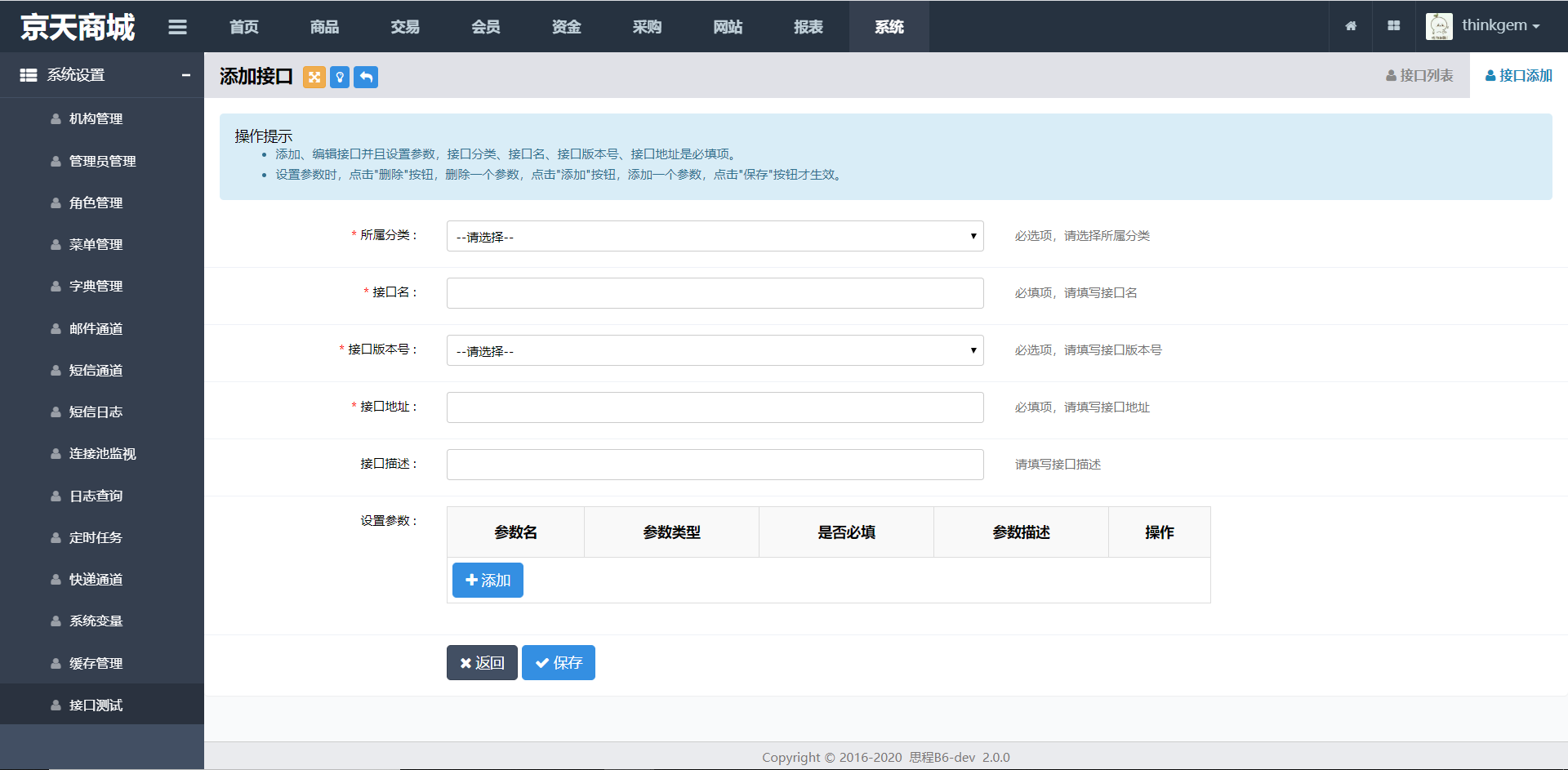
Task: Open the 采购 top menu
Action: [647, 27]
